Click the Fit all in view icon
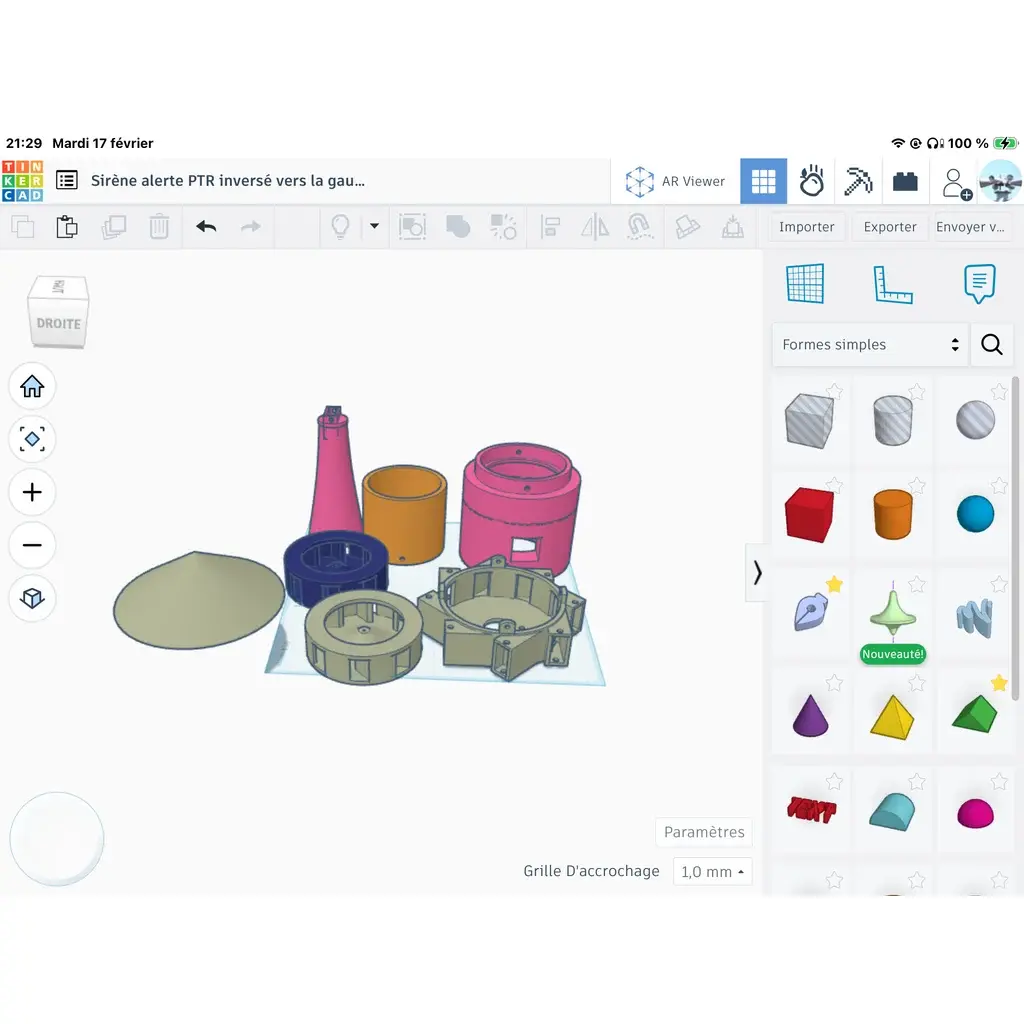1024x1024 pixels. point(32,440)
